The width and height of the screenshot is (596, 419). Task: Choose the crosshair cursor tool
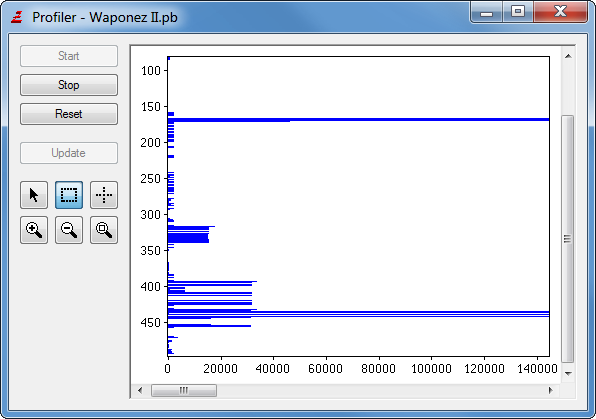click(x=104, y=195)
